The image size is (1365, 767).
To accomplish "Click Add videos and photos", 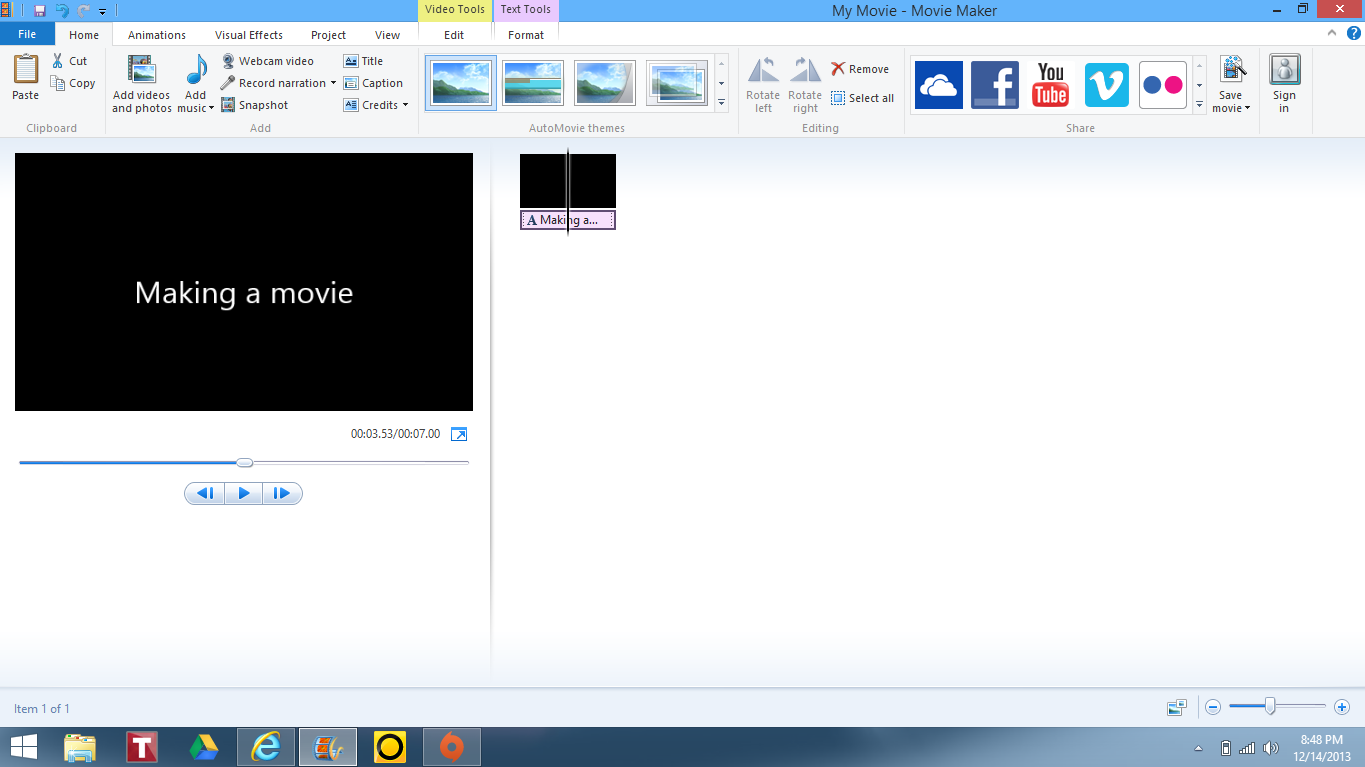I will point(142,84).
